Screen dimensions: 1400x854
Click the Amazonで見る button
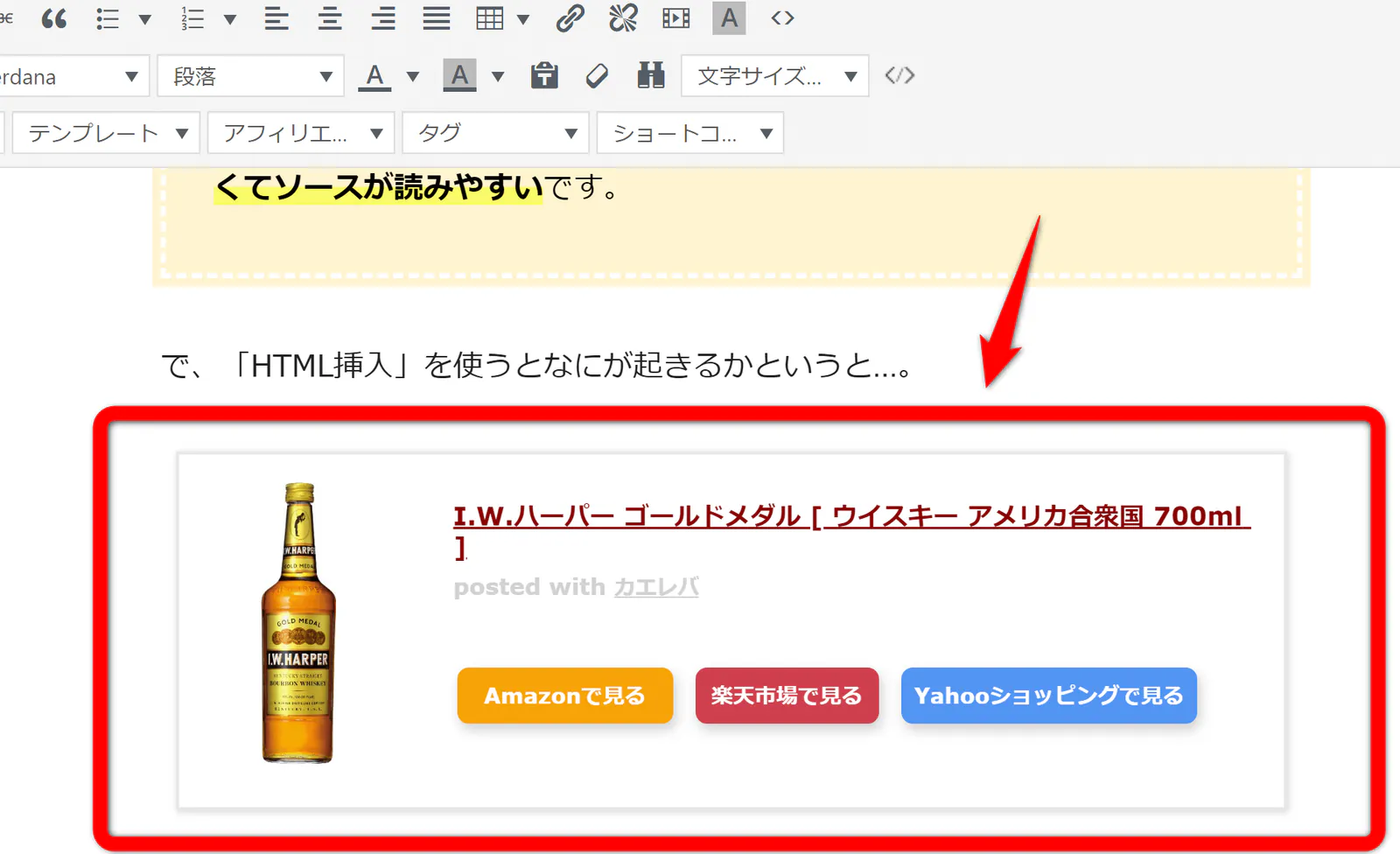pos(565,696)
